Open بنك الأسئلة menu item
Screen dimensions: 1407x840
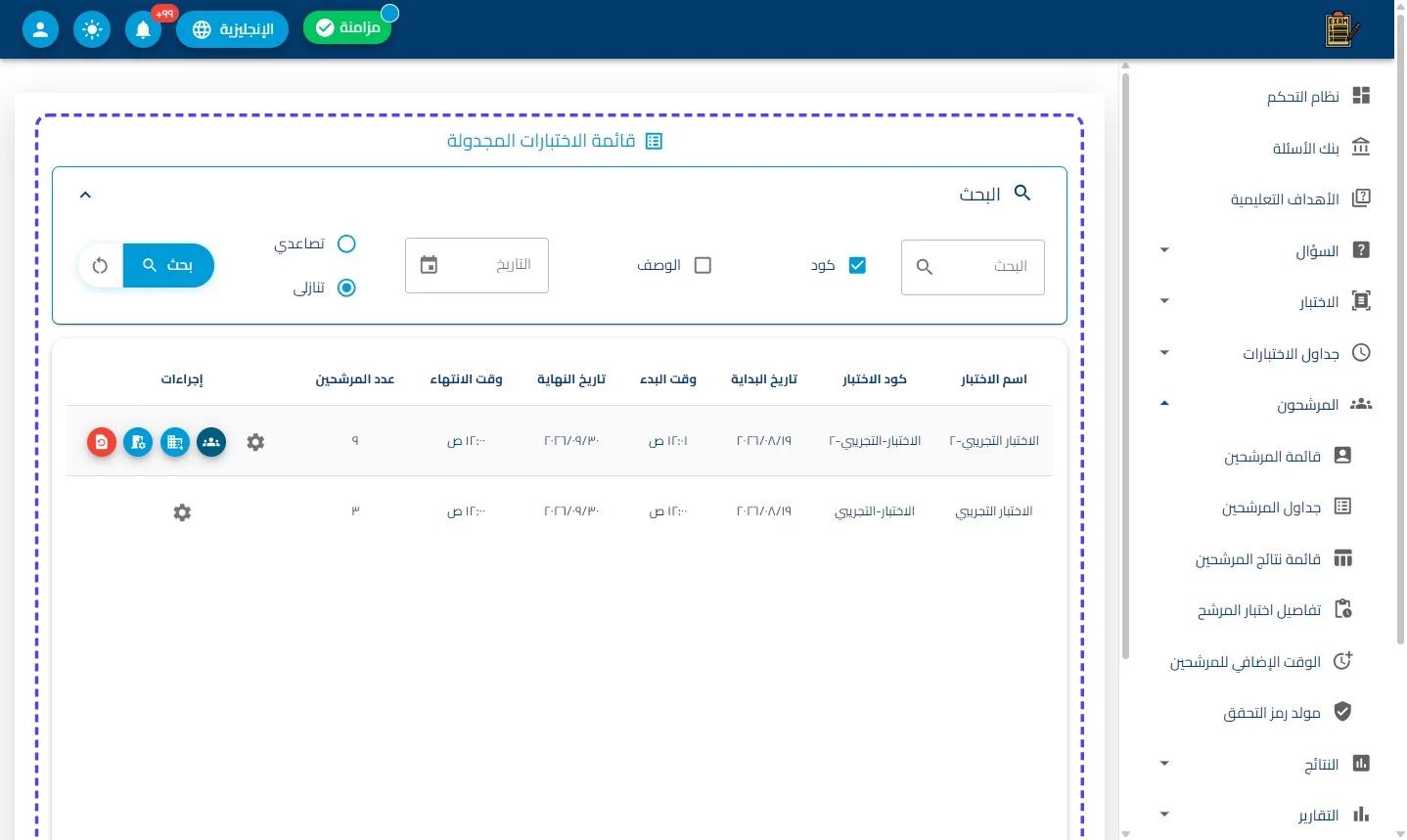coord(1321,148)
